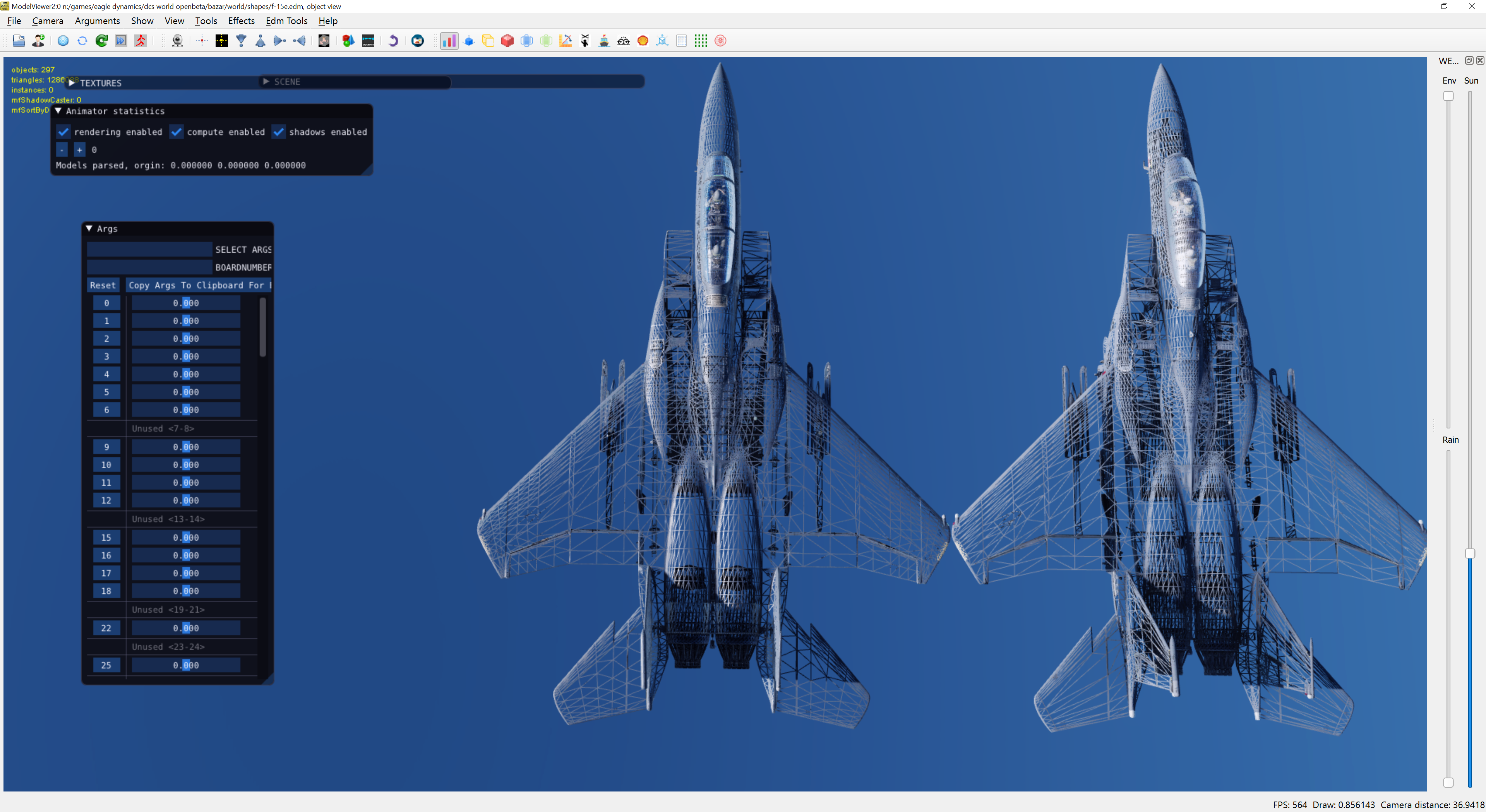The image size is (1486, 812).
Task: Click the red-green-blue primitive shapes icon
Action: (x=348, y=41)
